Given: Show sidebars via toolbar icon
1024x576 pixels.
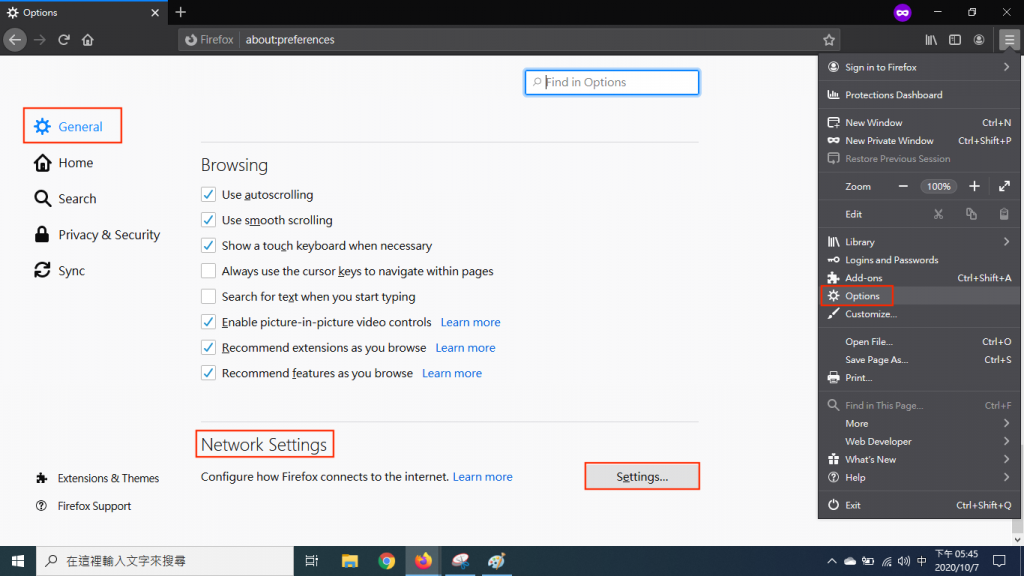Looking at the screenshot, I should (x=955, y=40).
